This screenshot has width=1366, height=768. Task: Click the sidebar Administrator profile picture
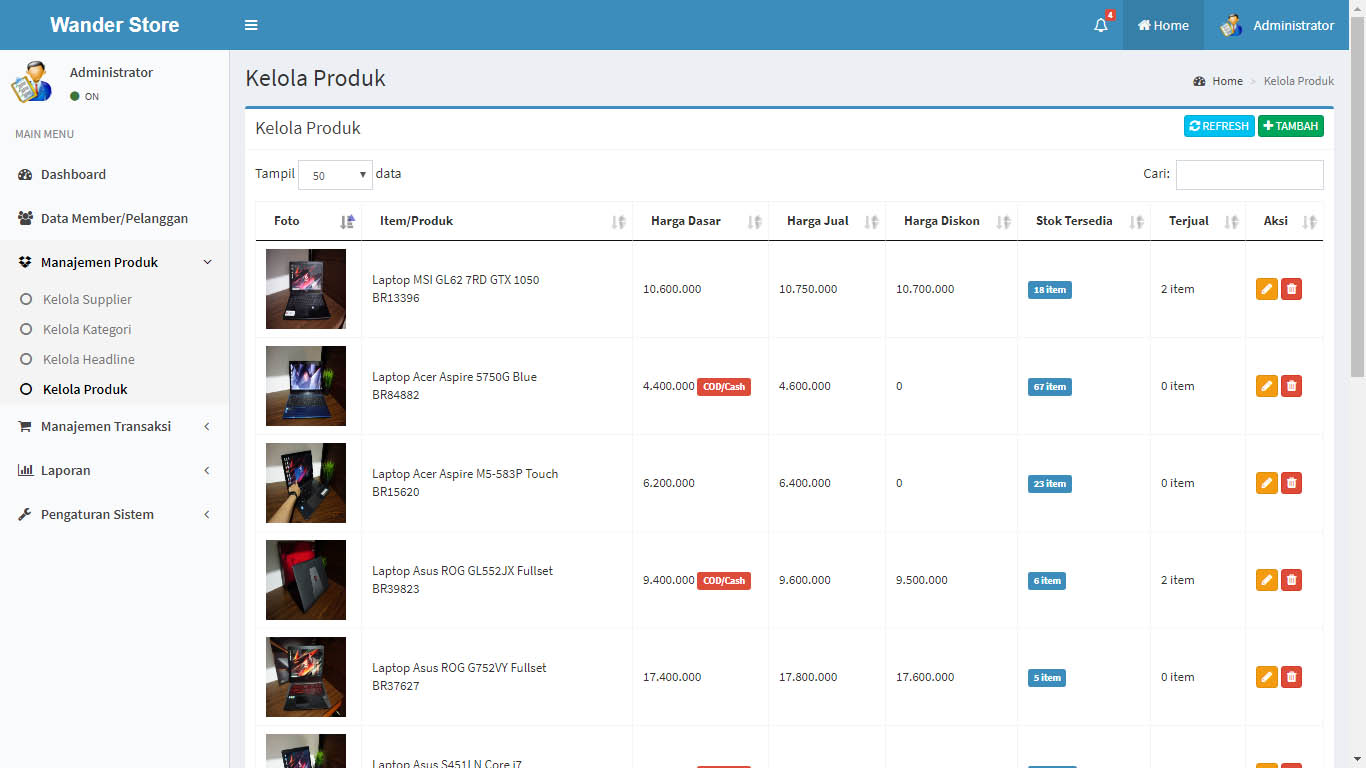(31, 81)
